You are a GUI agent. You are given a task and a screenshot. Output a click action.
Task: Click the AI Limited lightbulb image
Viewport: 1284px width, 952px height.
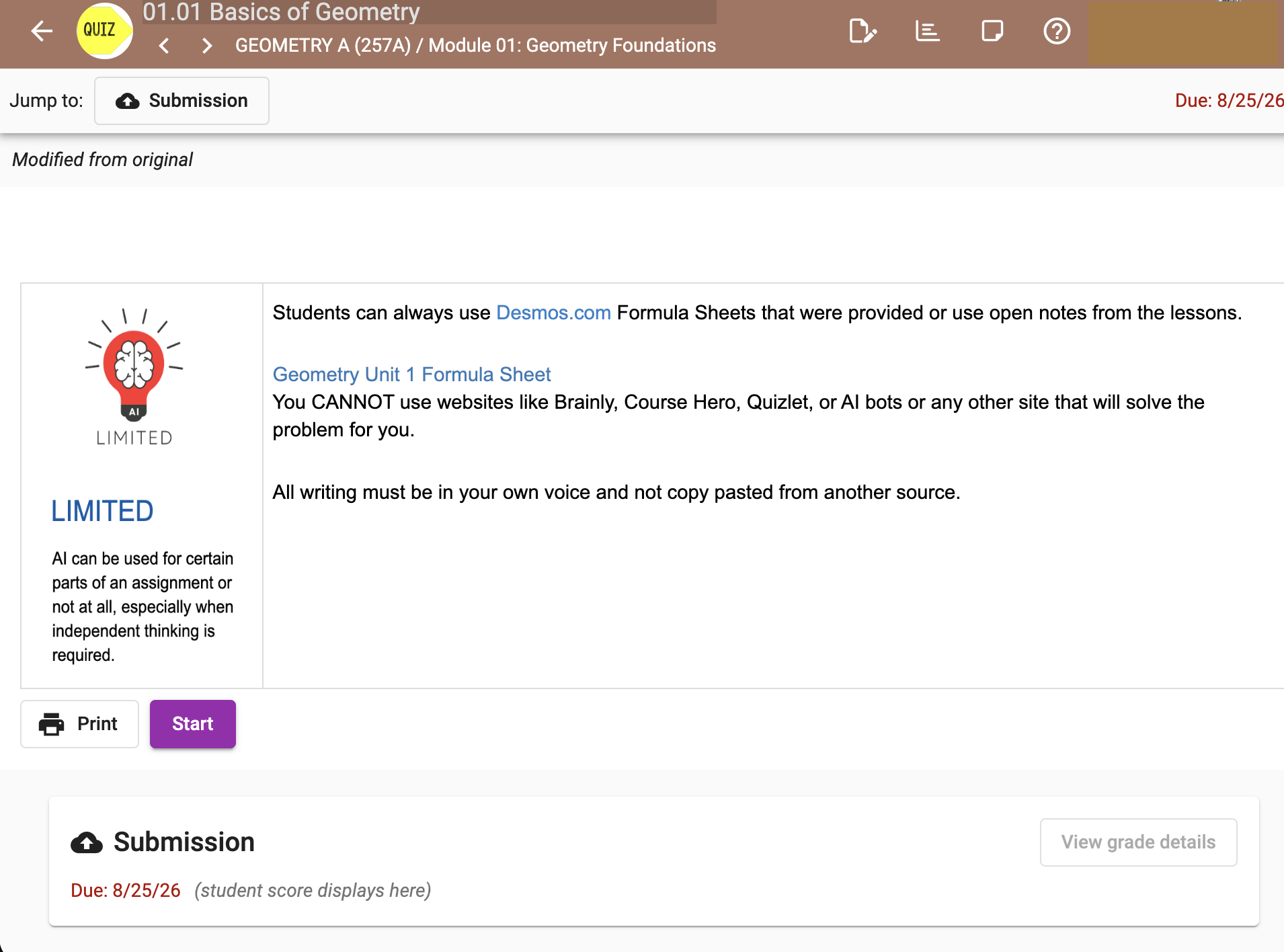[x=134, y=377]
